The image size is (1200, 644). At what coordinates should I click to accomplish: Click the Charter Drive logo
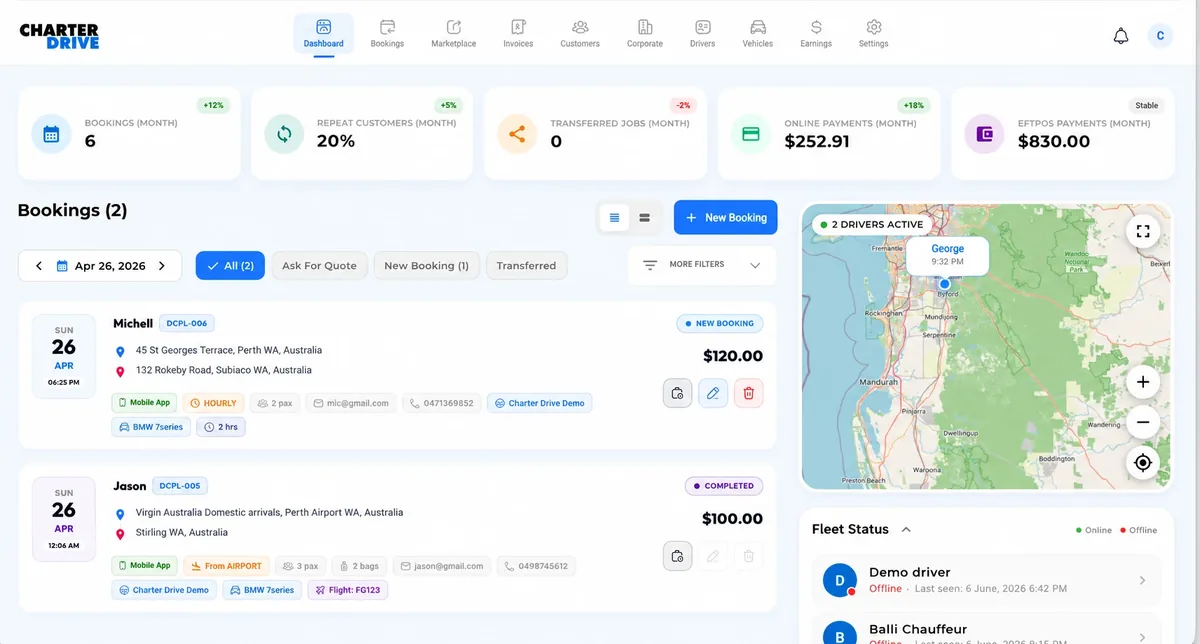(x=59, y=37)
